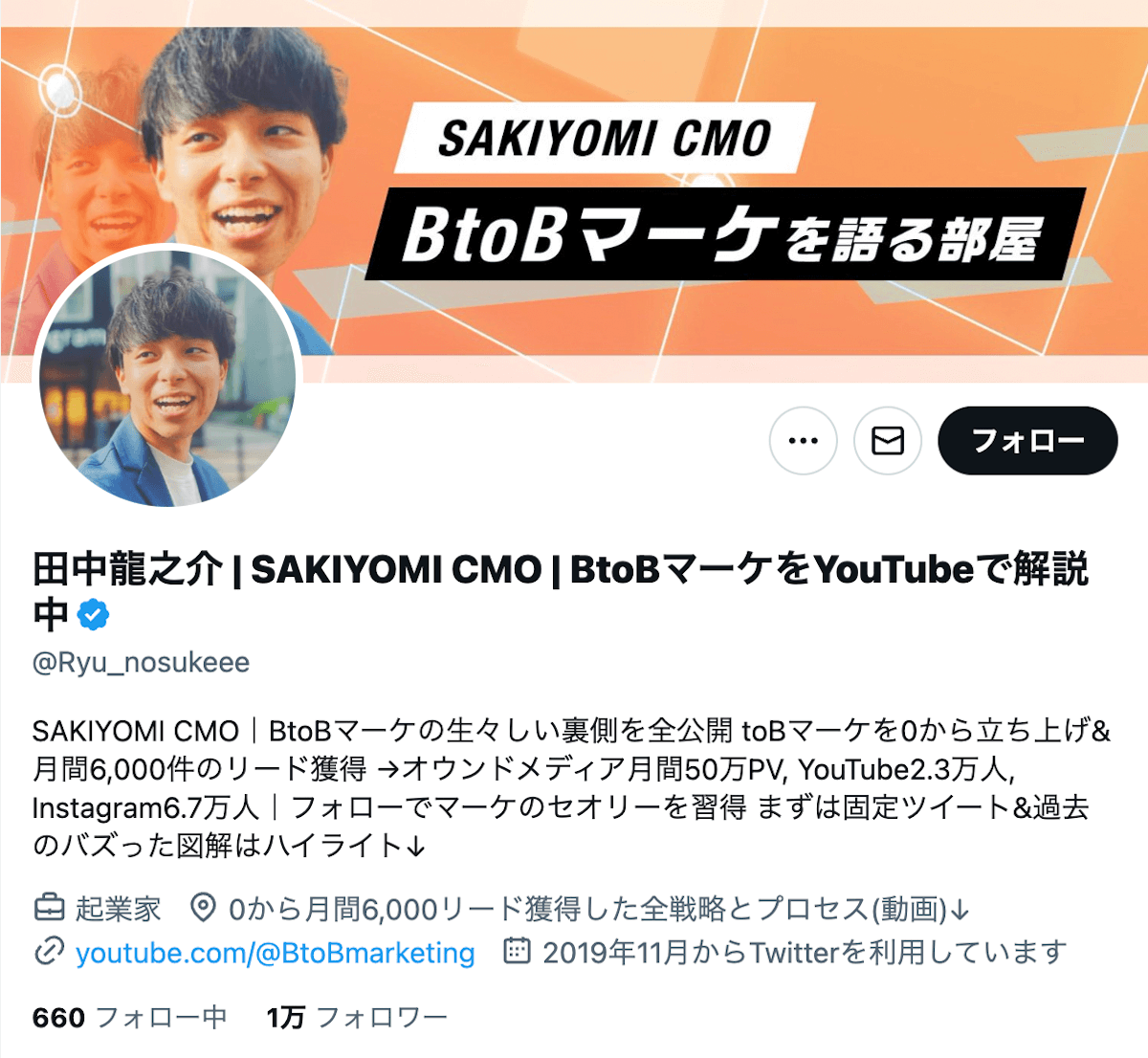This screenshot has height=1058, width=1148.
Task: Click the location pin icon
Action: (x=203, y=907)
